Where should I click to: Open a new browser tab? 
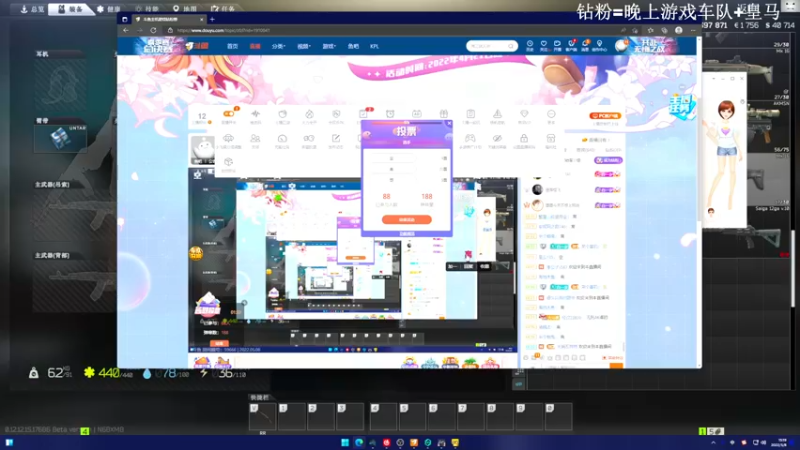[212, 19]
